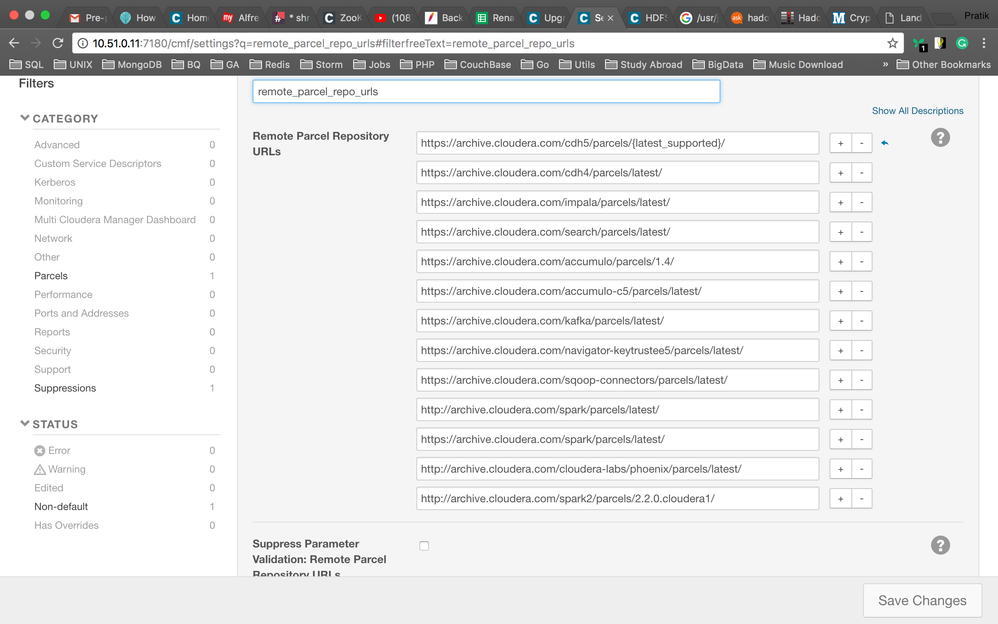
Task: Reload the page with the refresh icon
Action: coord(58,43)
